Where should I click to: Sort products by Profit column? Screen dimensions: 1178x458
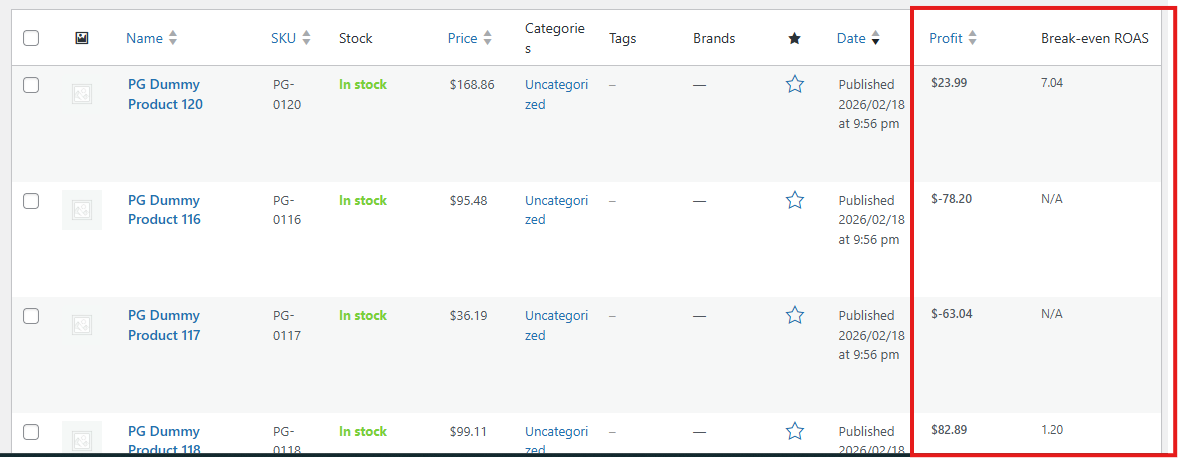point(945,38)
